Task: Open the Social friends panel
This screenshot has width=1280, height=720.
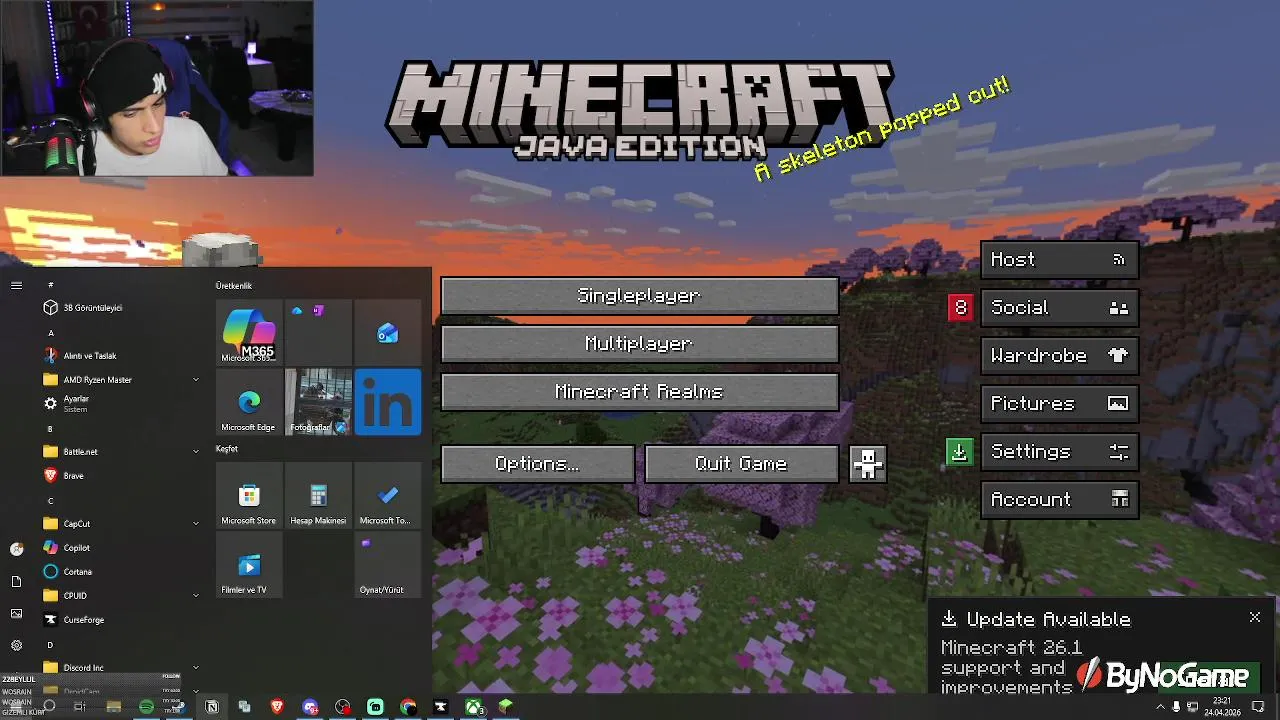Action: (x=1059, y=307)
